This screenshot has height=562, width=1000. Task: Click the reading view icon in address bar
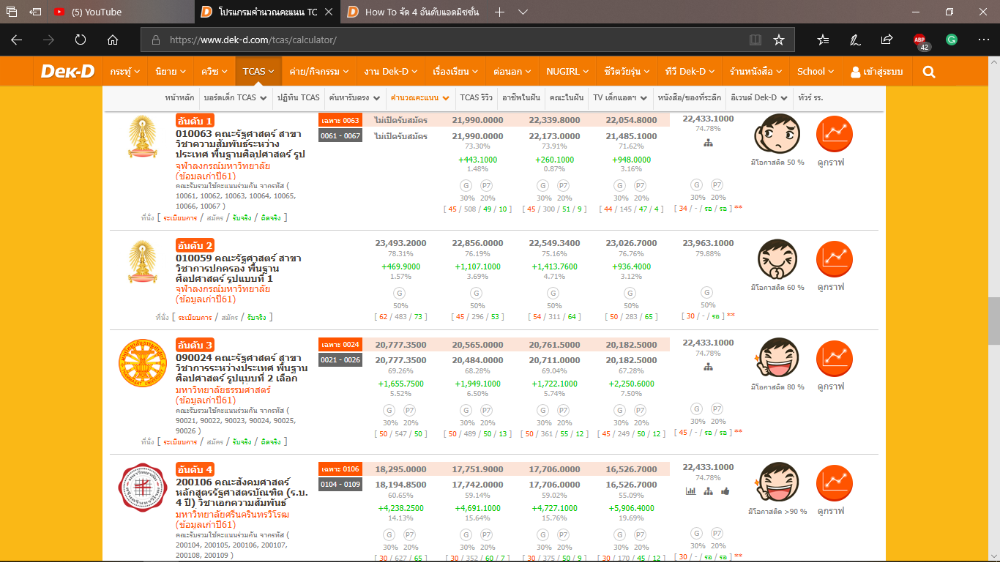coord(753,40)
